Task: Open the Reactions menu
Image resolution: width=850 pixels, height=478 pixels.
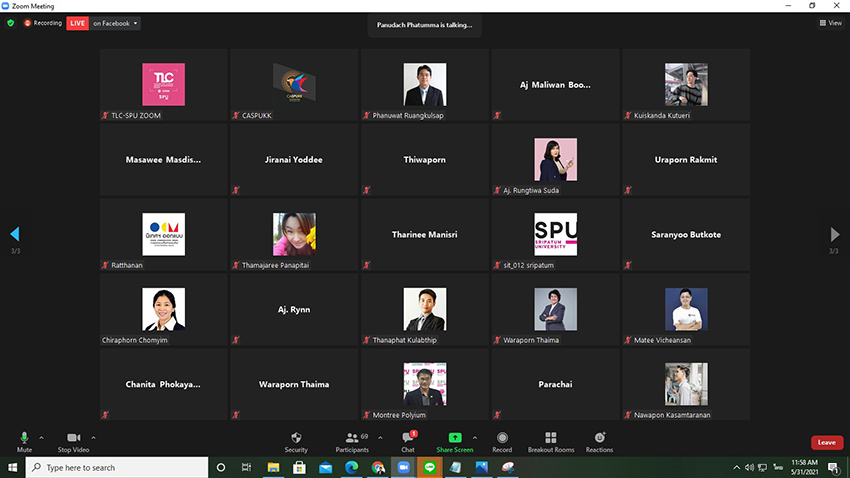Action: (599, 441)
